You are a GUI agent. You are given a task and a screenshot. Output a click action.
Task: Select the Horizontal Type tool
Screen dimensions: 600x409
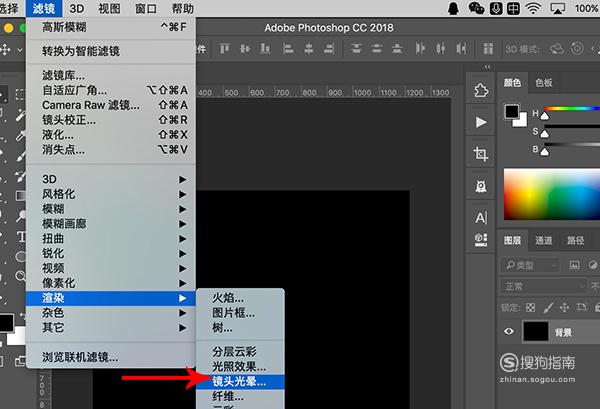[21, 237]
